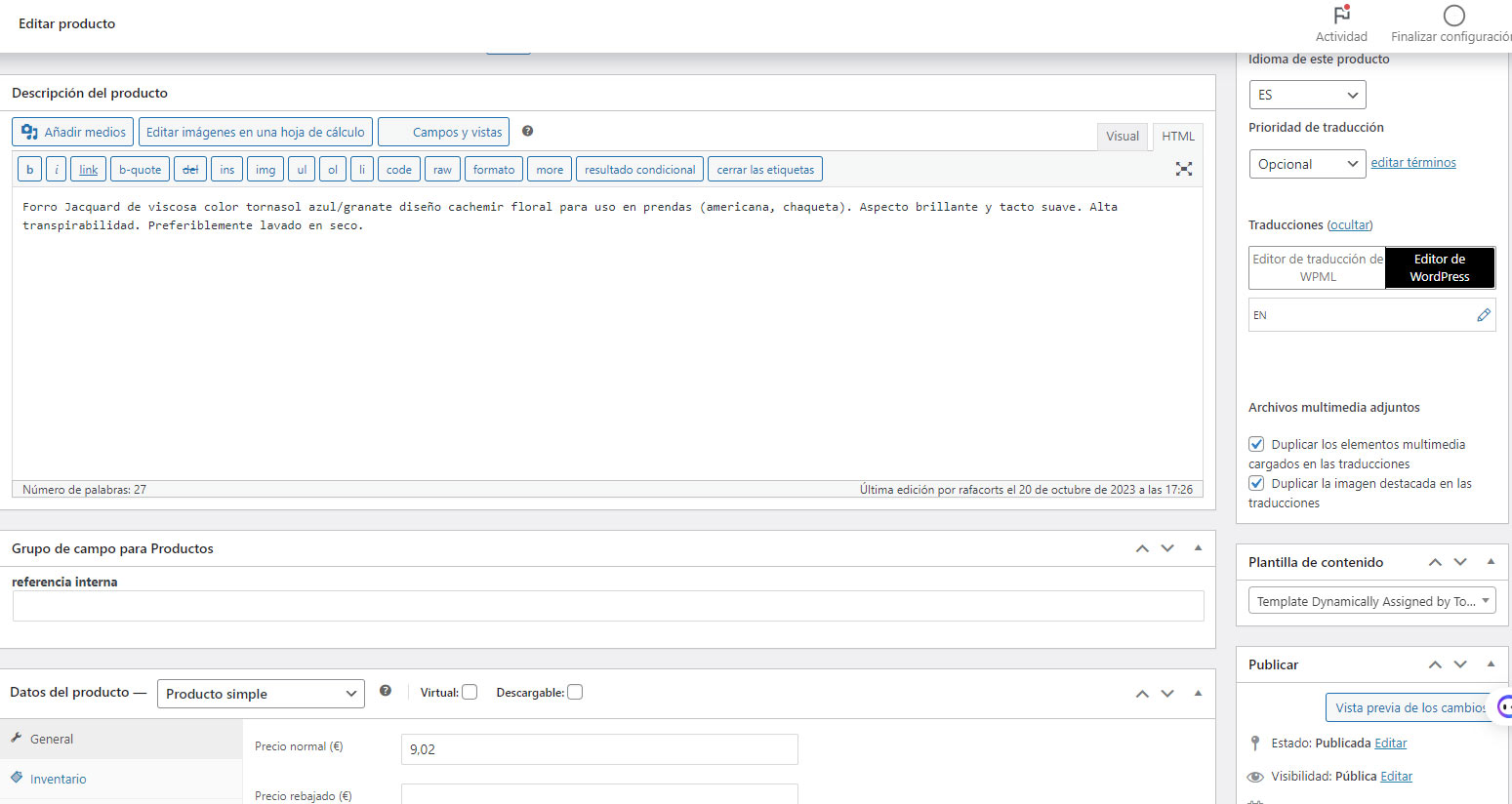Toggle the Virtual checkbox

click(x=470, y=692)
